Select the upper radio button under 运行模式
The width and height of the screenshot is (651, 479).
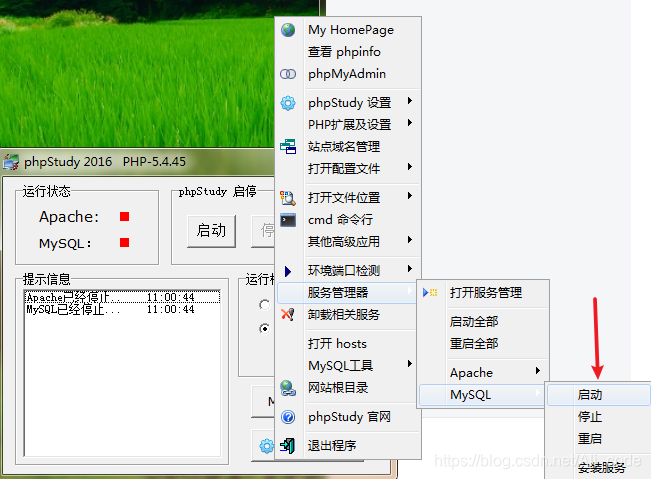[x=264, y=305]
